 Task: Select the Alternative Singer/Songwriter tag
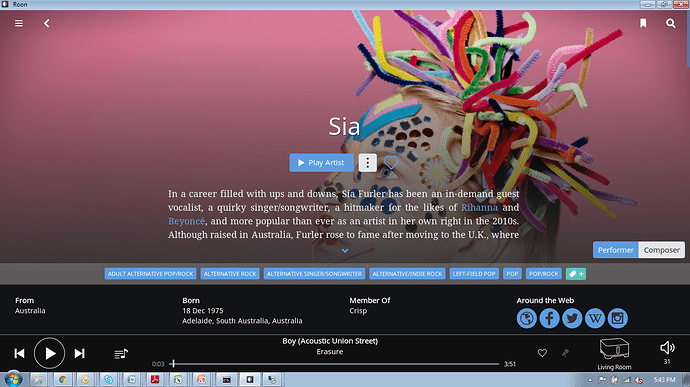pos(314,274)
